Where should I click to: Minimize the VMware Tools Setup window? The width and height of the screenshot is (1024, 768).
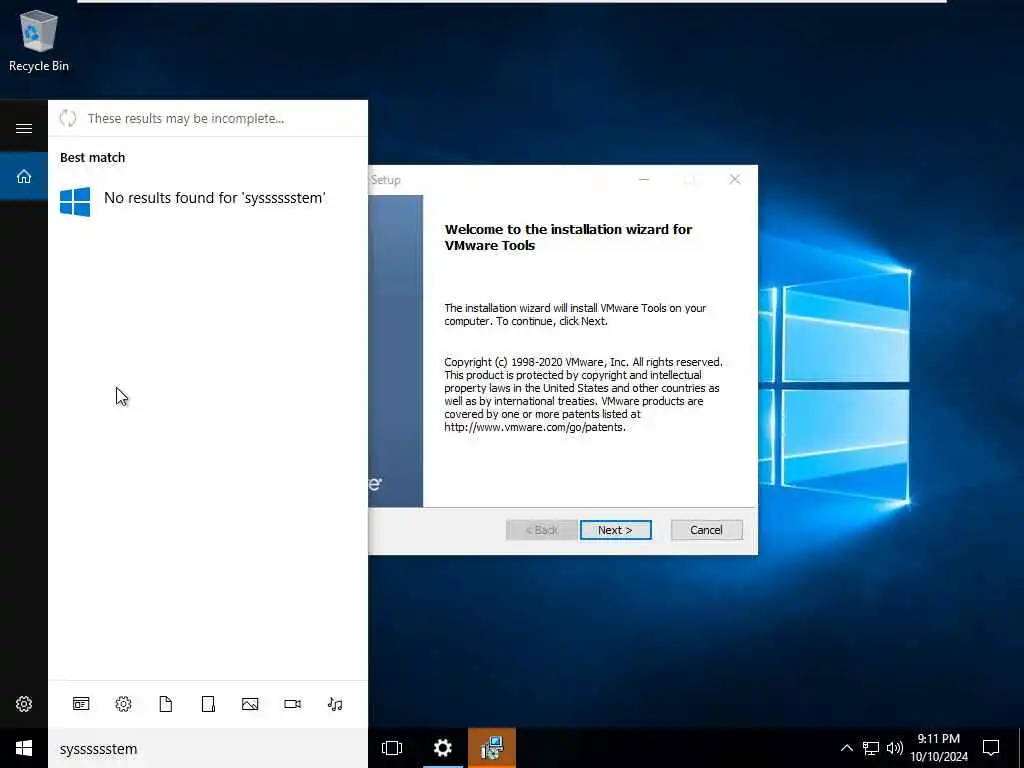(644, 180)
